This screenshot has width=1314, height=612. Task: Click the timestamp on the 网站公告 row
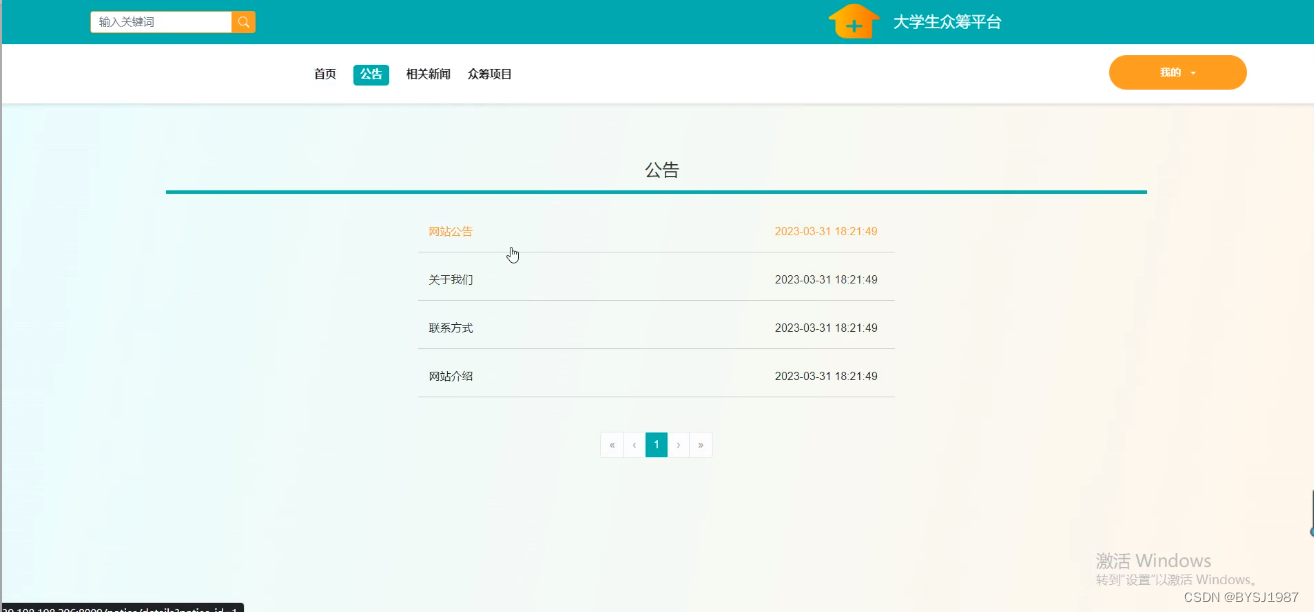pos(826,232)
